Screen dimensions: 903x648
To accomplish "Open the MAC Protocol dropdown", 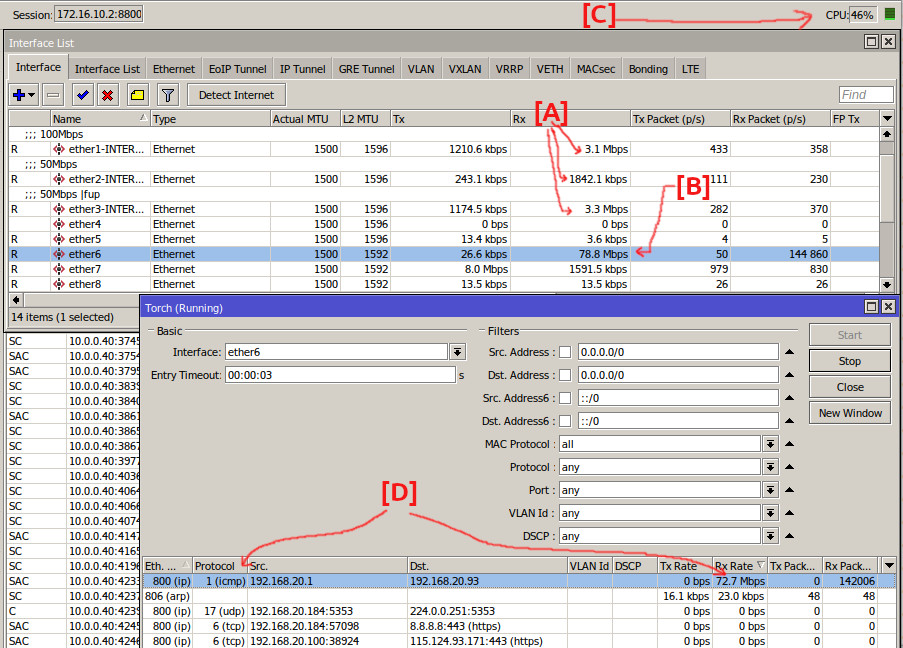I will pyautogui.click(x=771, y=444).
